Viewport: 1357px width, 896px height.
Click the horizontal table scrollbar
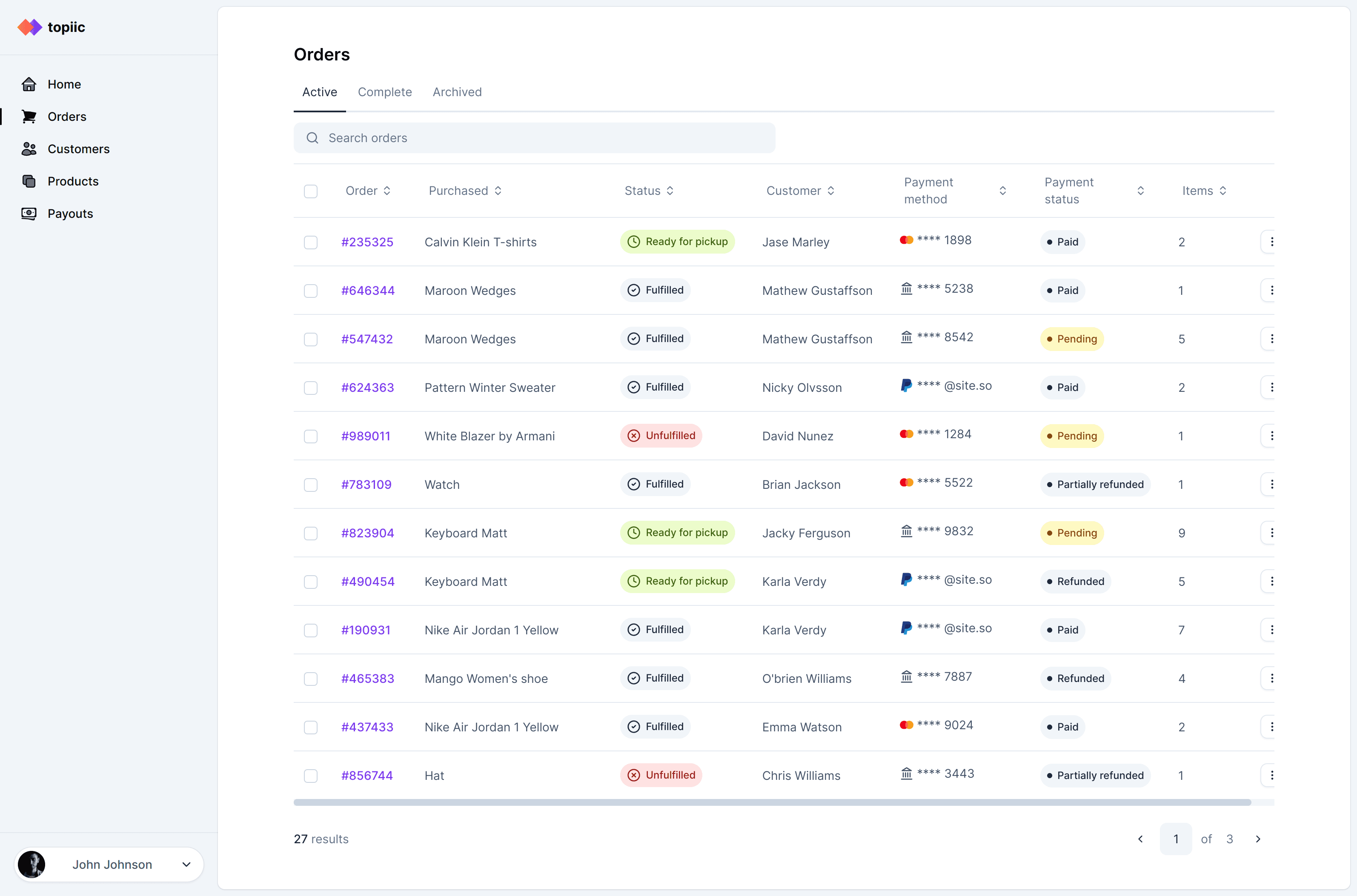(772, 802)
